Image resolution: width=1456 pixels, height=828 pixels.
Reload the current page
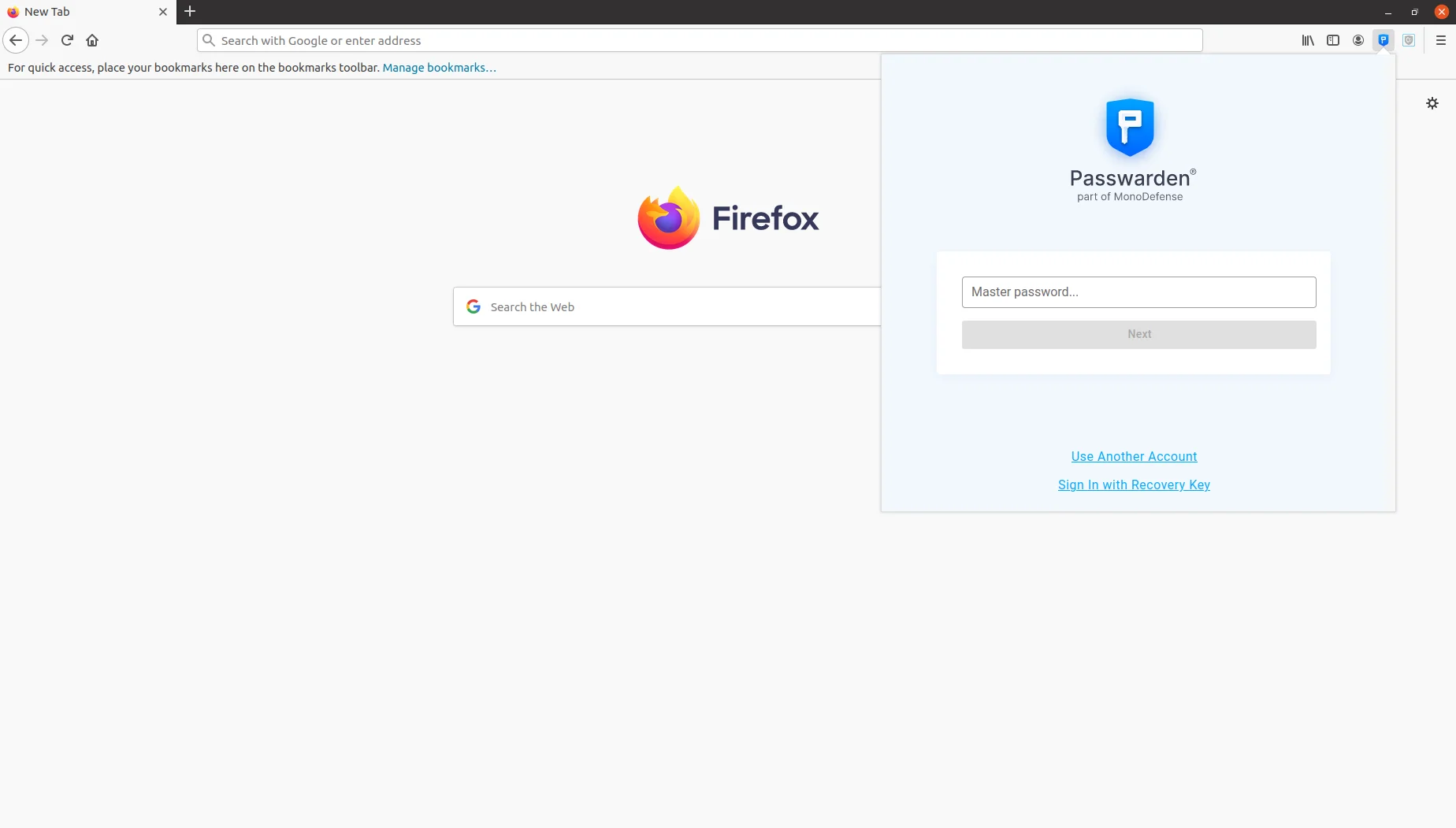coord(67,40)
